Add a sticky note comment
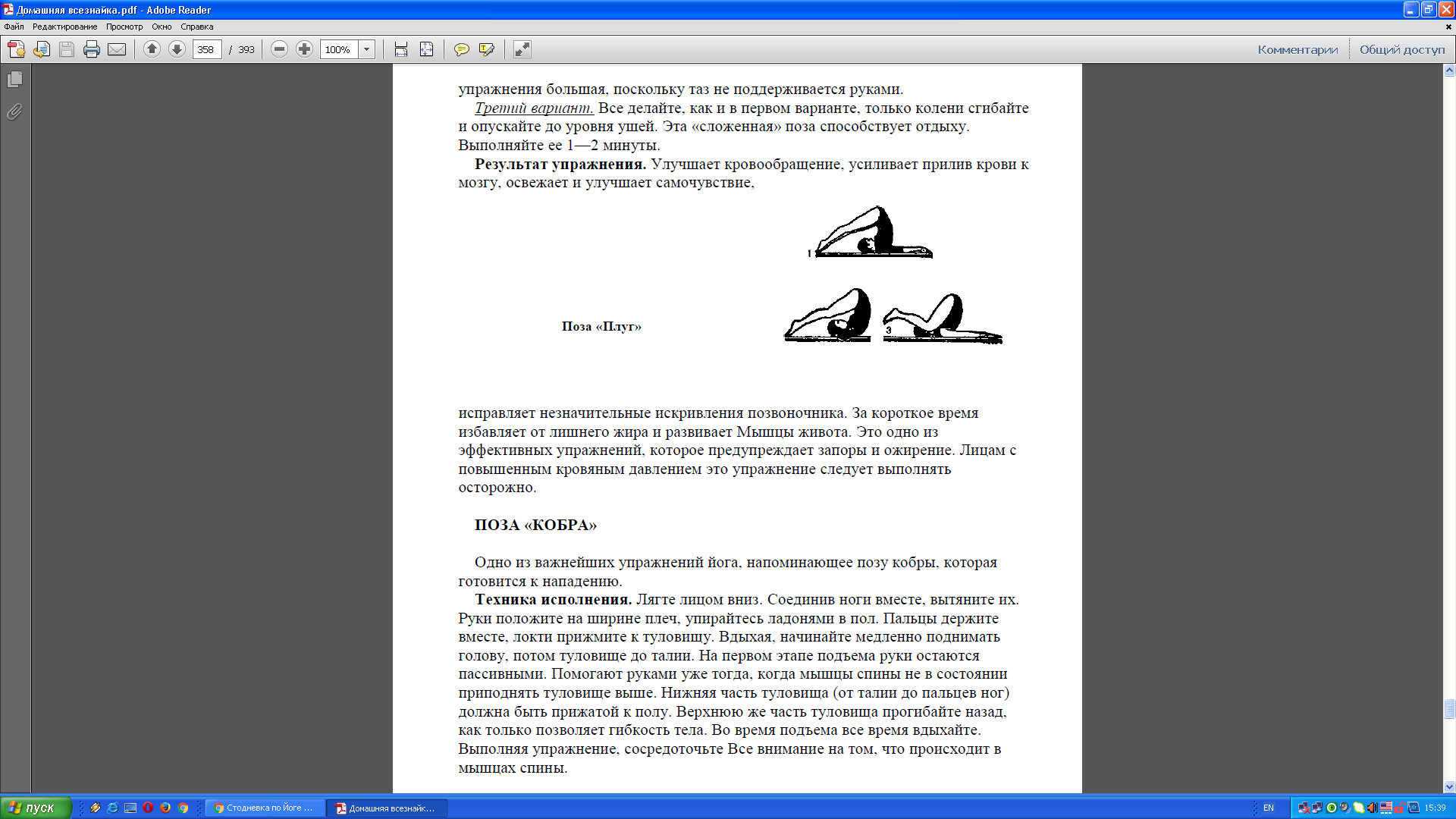Screen dimensions: 1456x819 (461, 49)
